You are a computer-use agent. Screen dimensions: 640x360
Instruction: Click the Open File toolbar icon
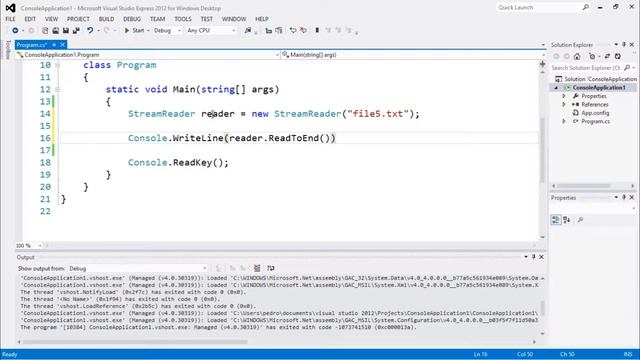56,31
